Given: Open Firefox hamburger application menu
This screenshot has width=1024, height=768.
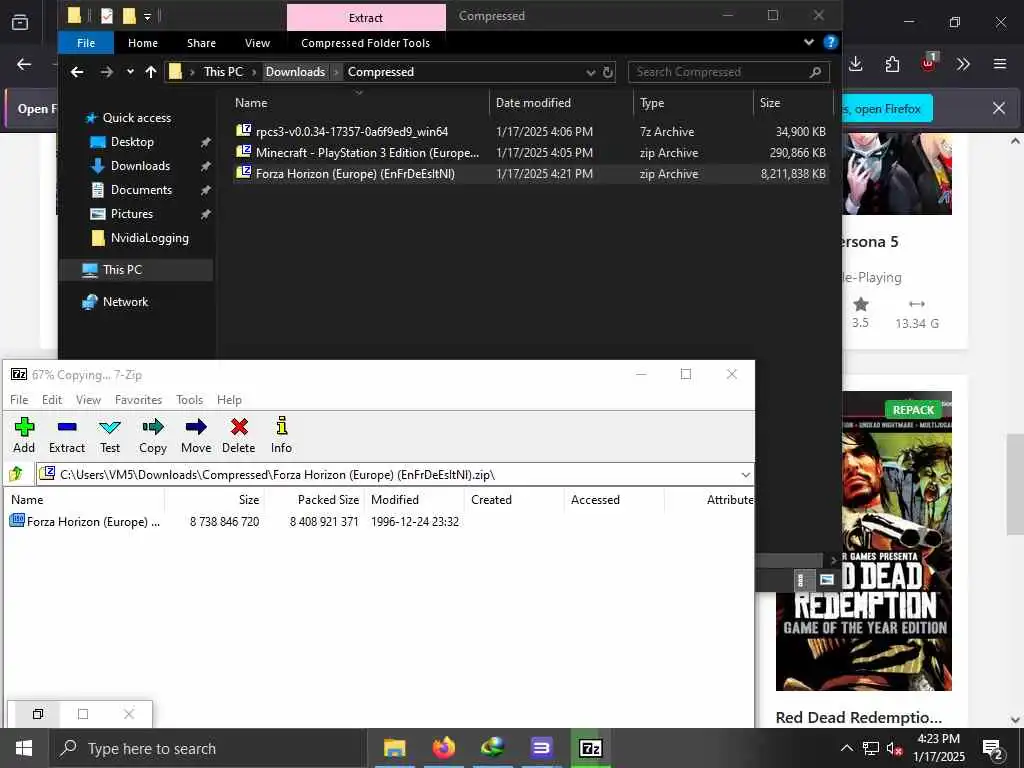Looking at the screenshot, I should tap(999, 64).
